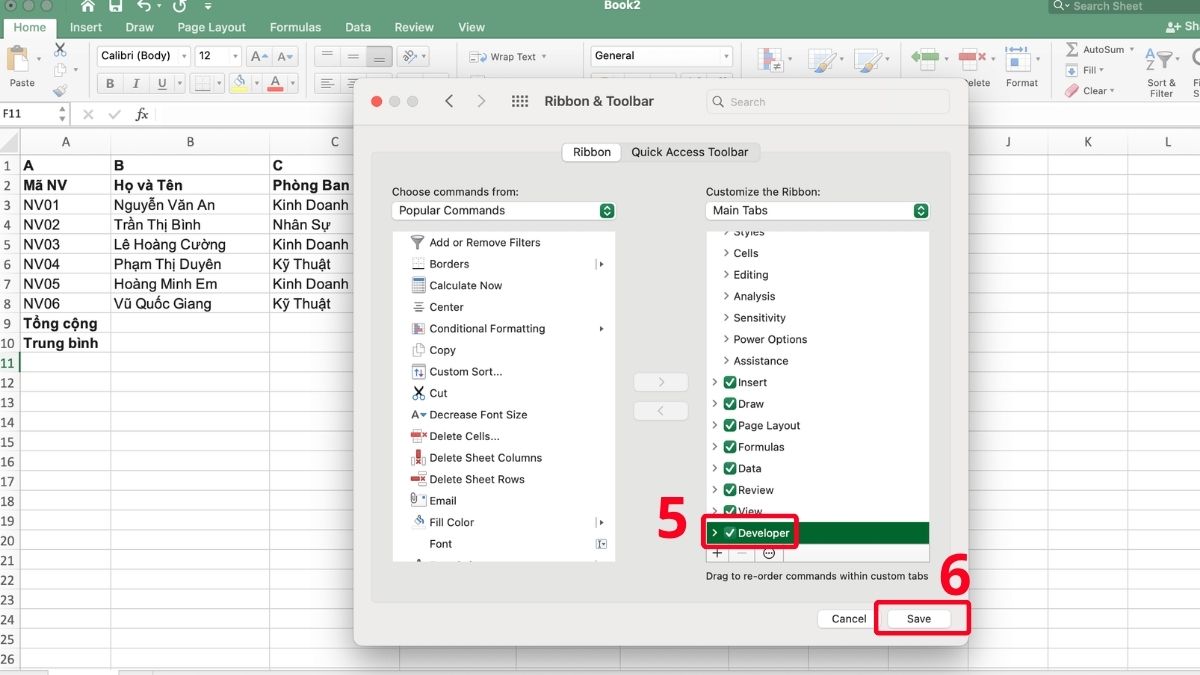Go back with dialog back arrow
The width and height of the screenshot is (1200, 675).
[x=449, y=101]
